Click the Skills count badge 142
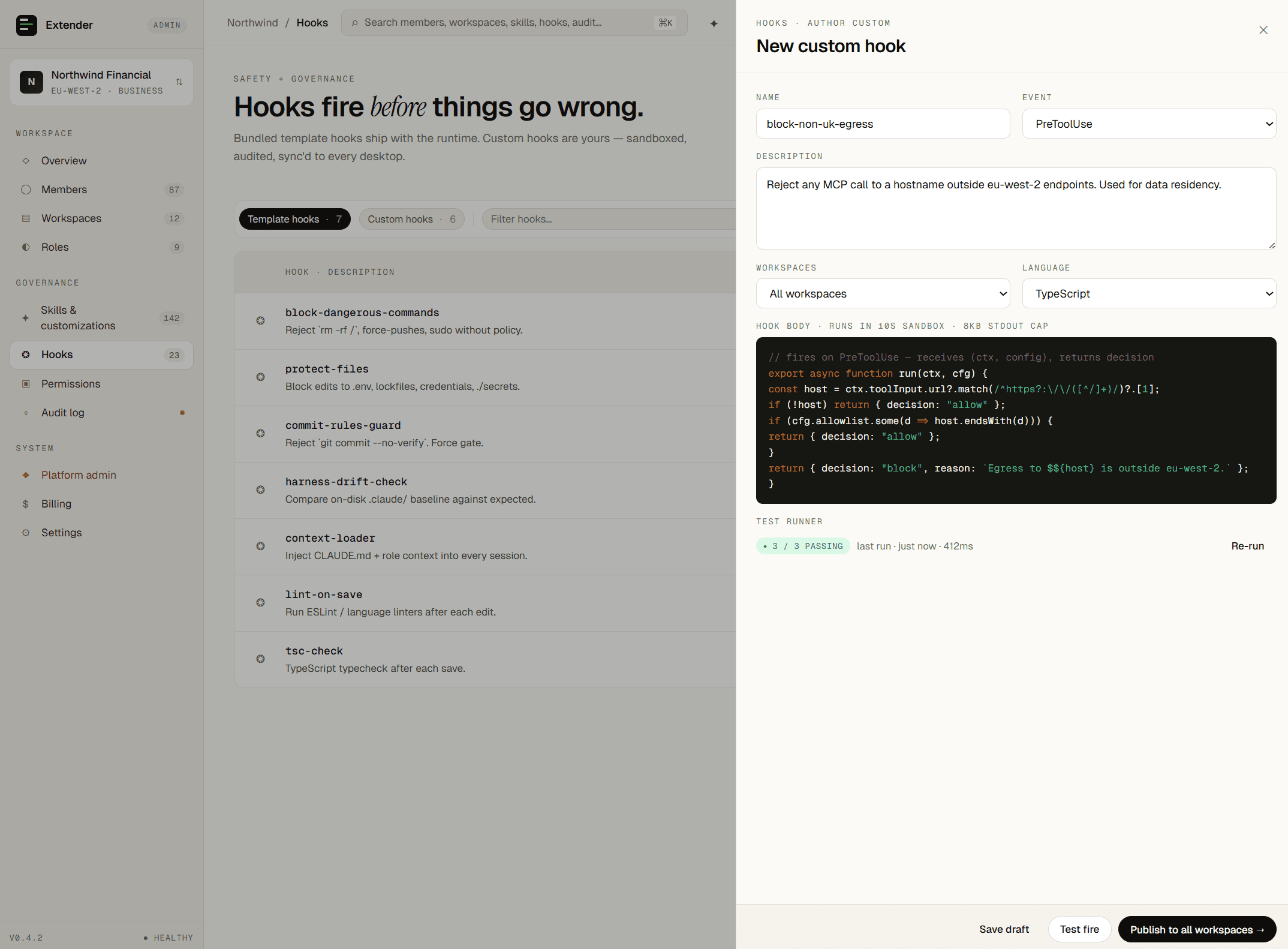1288x949 pixels. (171, 318)
